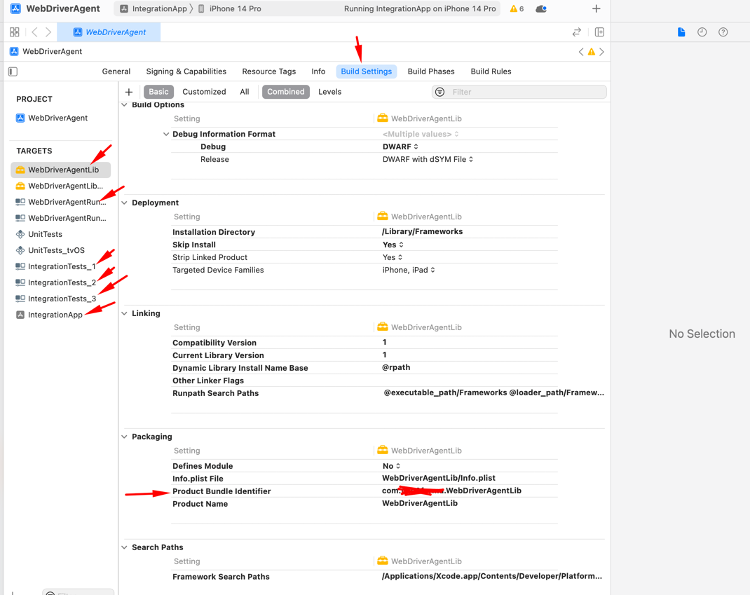Click Product Bundle Identifier setting name
Screen dimensions: 750x596
tap(221, 491)
